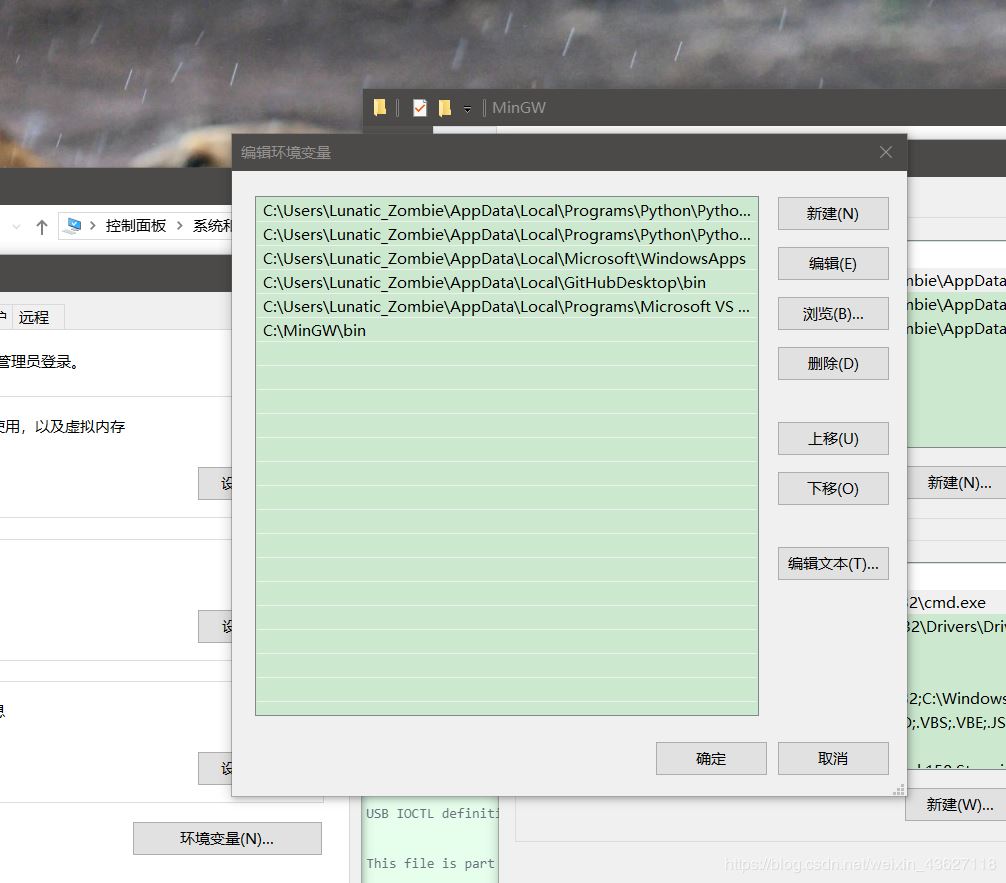Open 控制面板 from the breadcrumb path

click(x=136, y=226)
